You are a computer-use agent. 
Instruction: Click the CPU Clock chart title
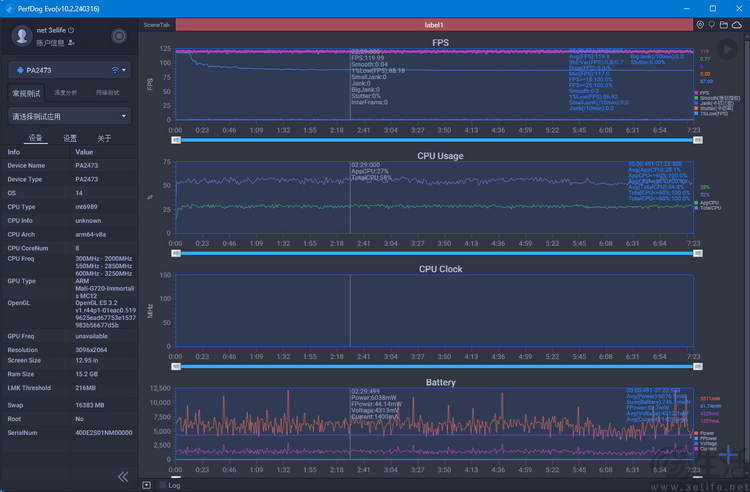pyautogui.click(x=441, y=269)
